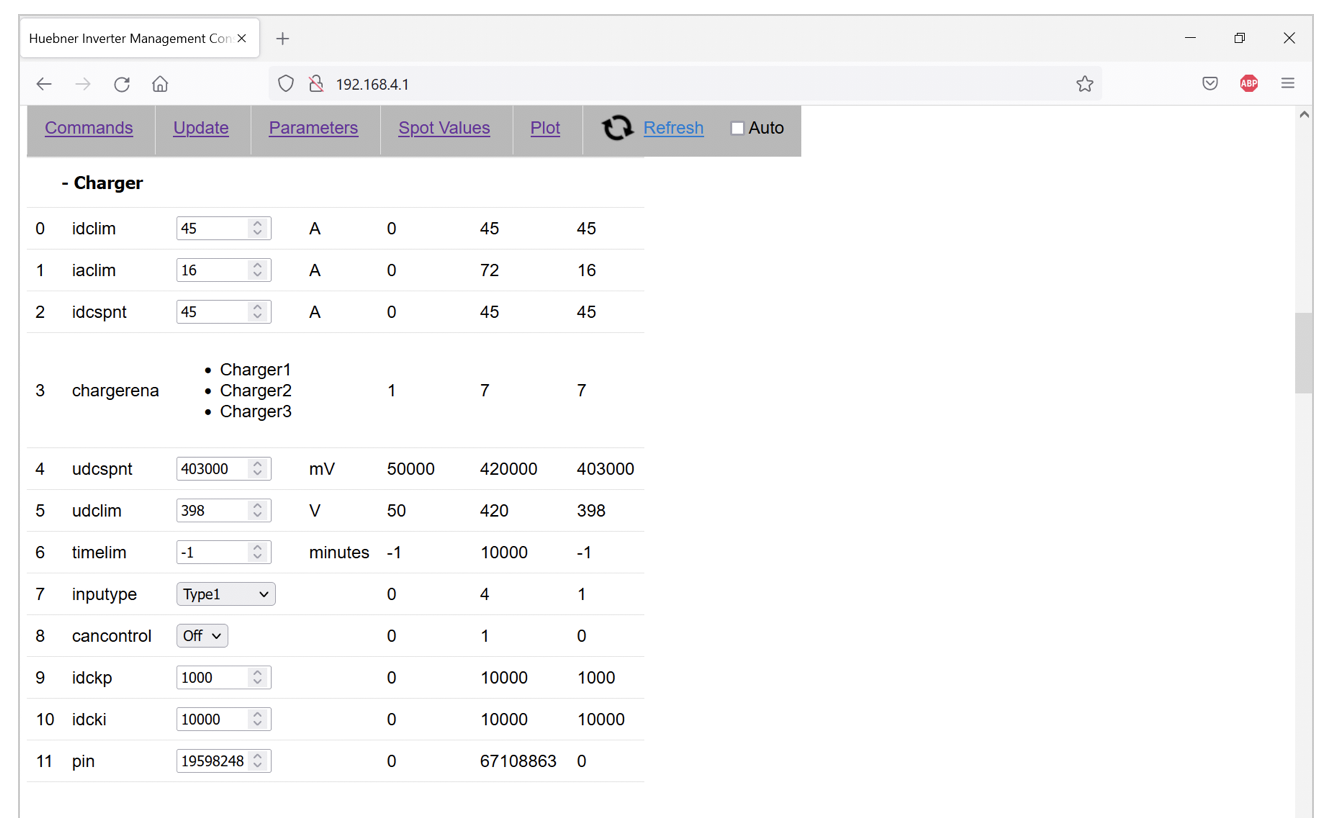Click the circular refresh arrows icon

tap(617, 128)
